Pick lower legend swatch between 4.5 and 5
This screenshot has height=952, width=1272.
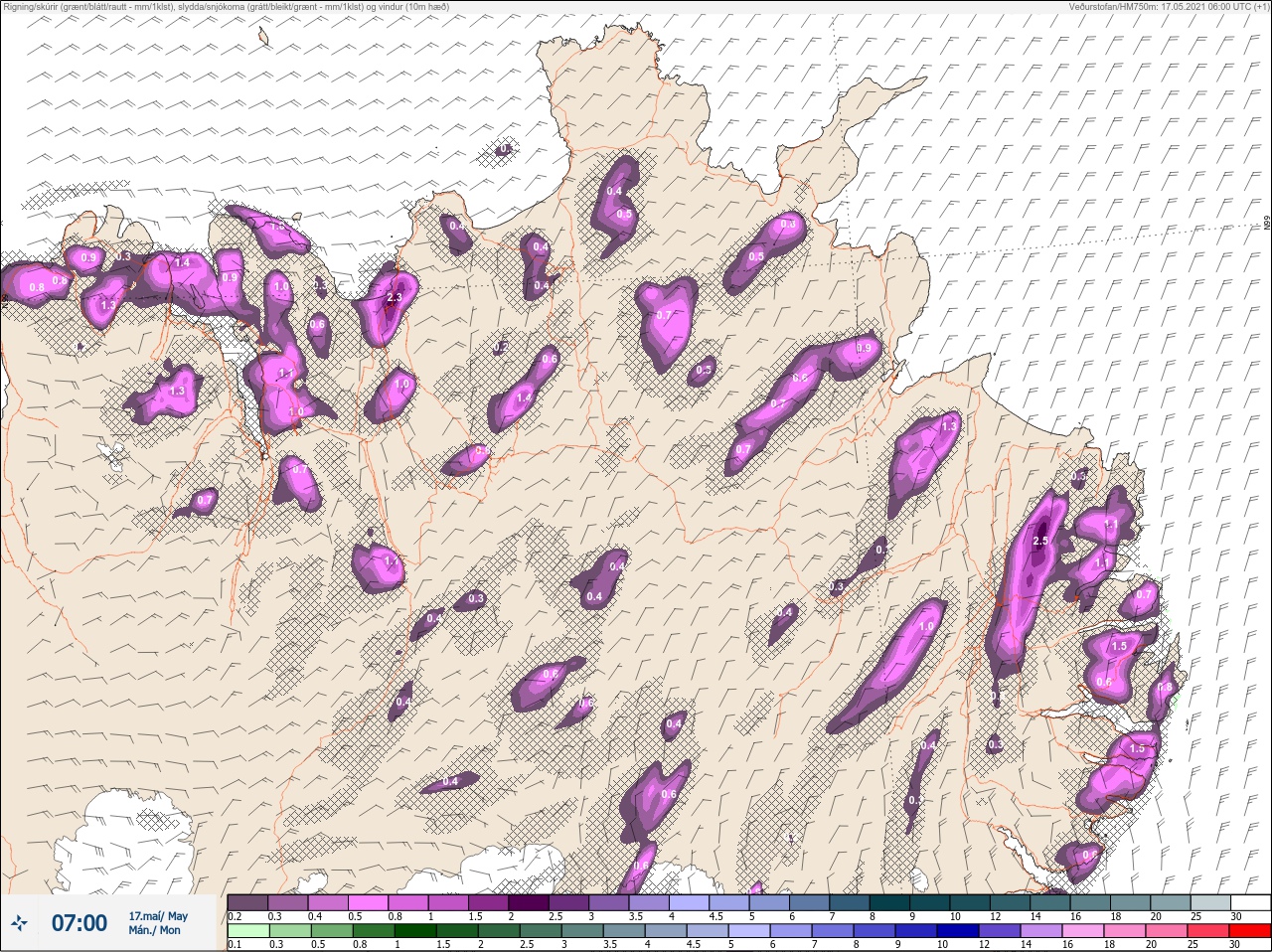[x=708, y=931]
